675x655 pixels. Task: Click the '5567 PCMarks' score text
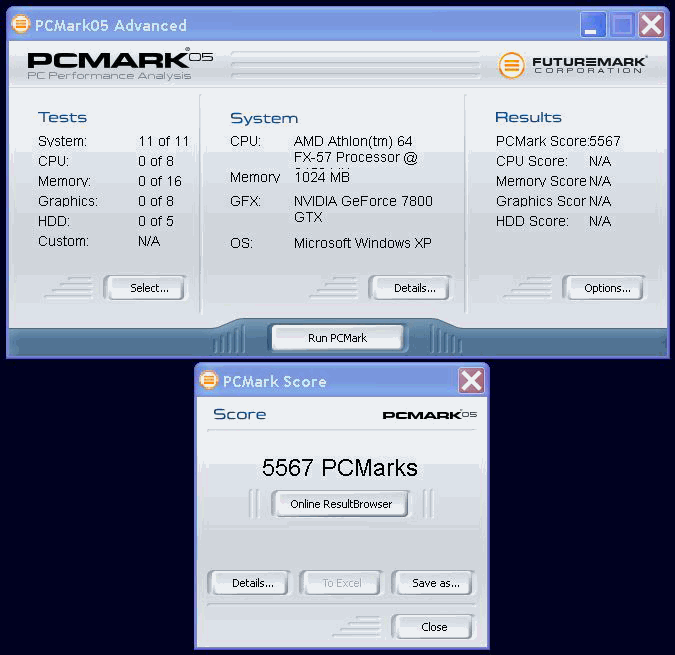tap(340, 467)
